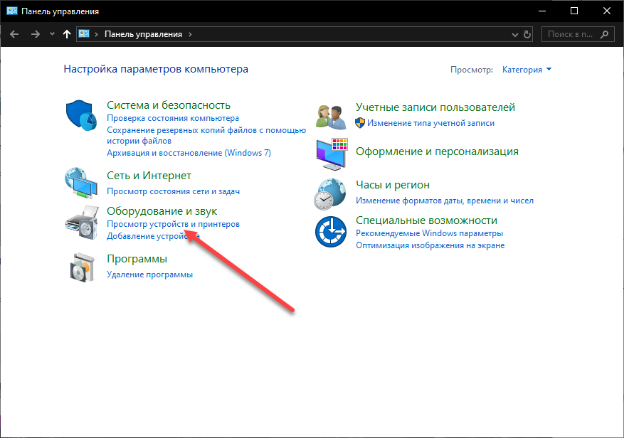625x438 pixels.
Task: Open Часы и регион category
Action: click(392, 185)
